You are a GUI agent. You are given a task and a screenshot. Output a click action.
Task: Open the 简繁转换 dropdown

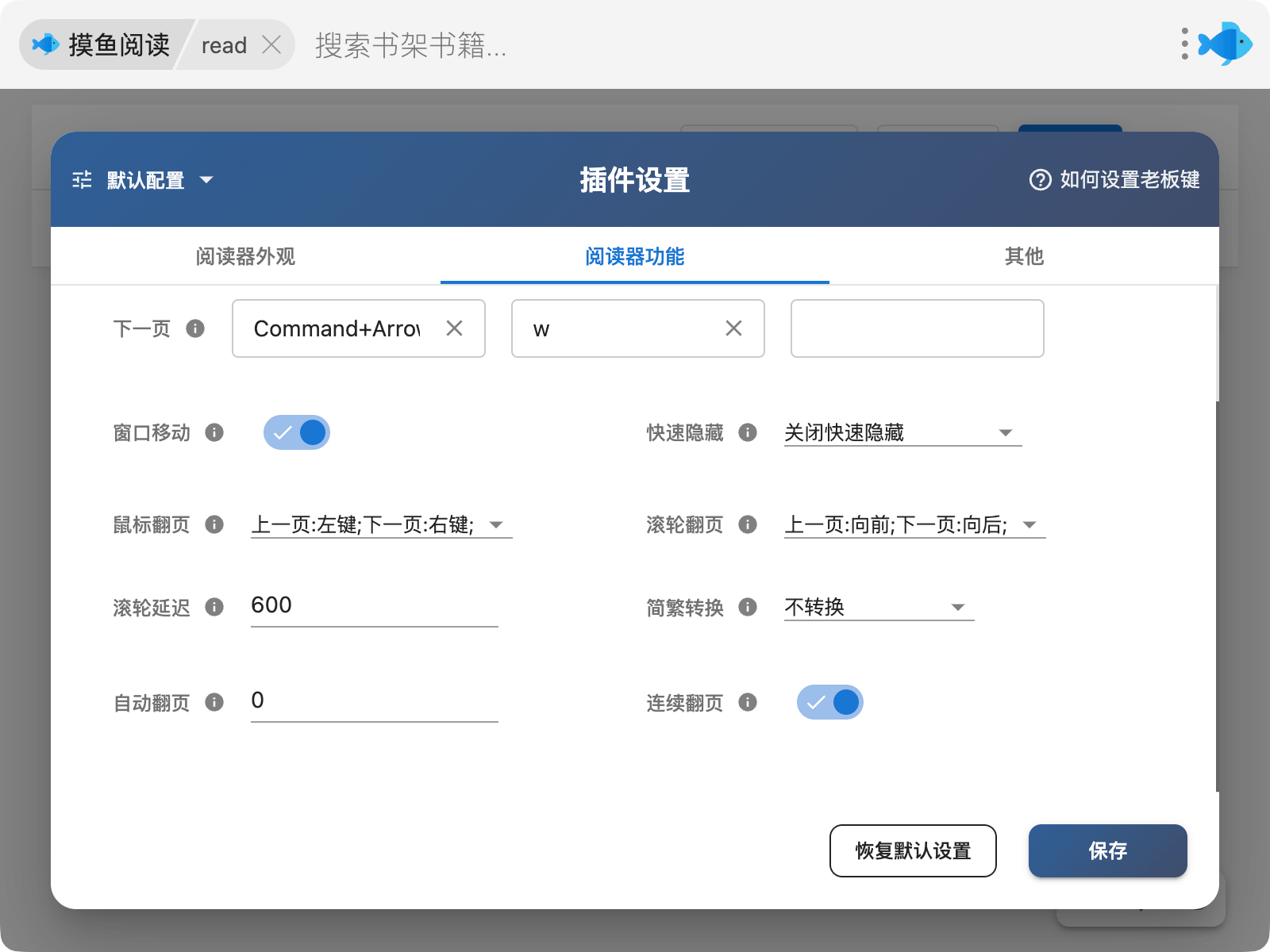coord(878,607)
